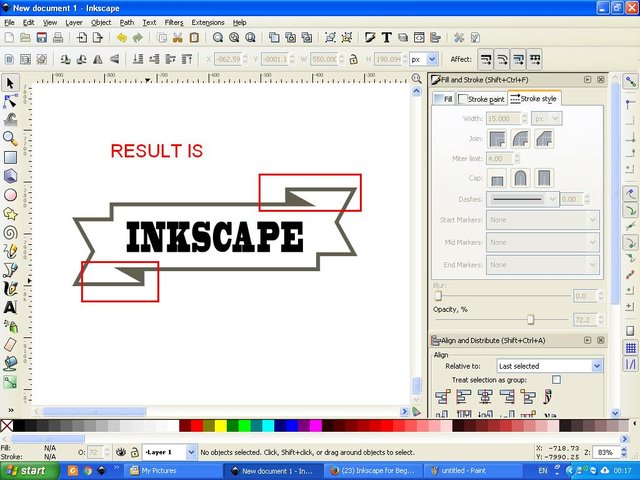Pick the Tweak tool in the toolbox
640x480 pixels.
(x=10, y=120)
